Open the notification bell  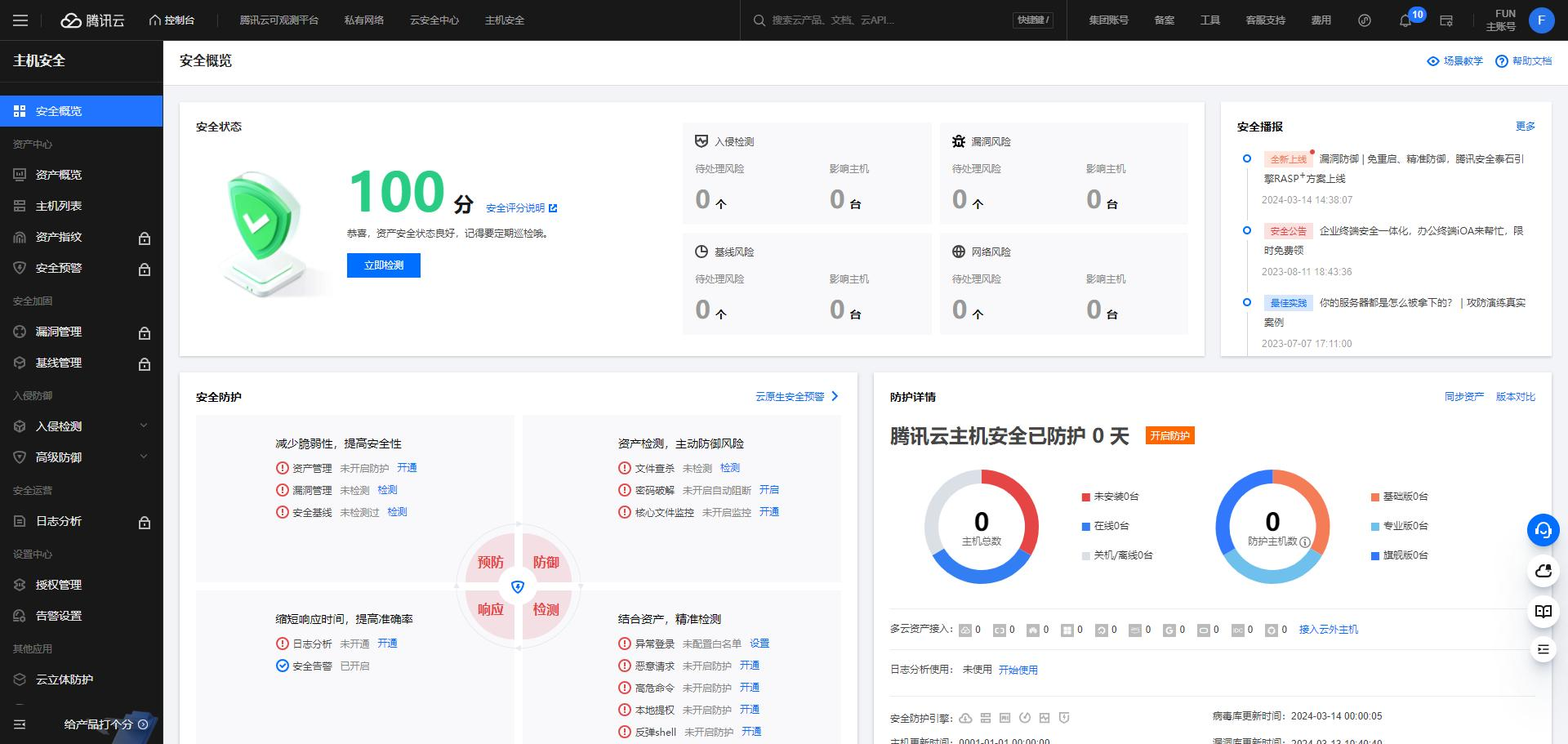1405,20
